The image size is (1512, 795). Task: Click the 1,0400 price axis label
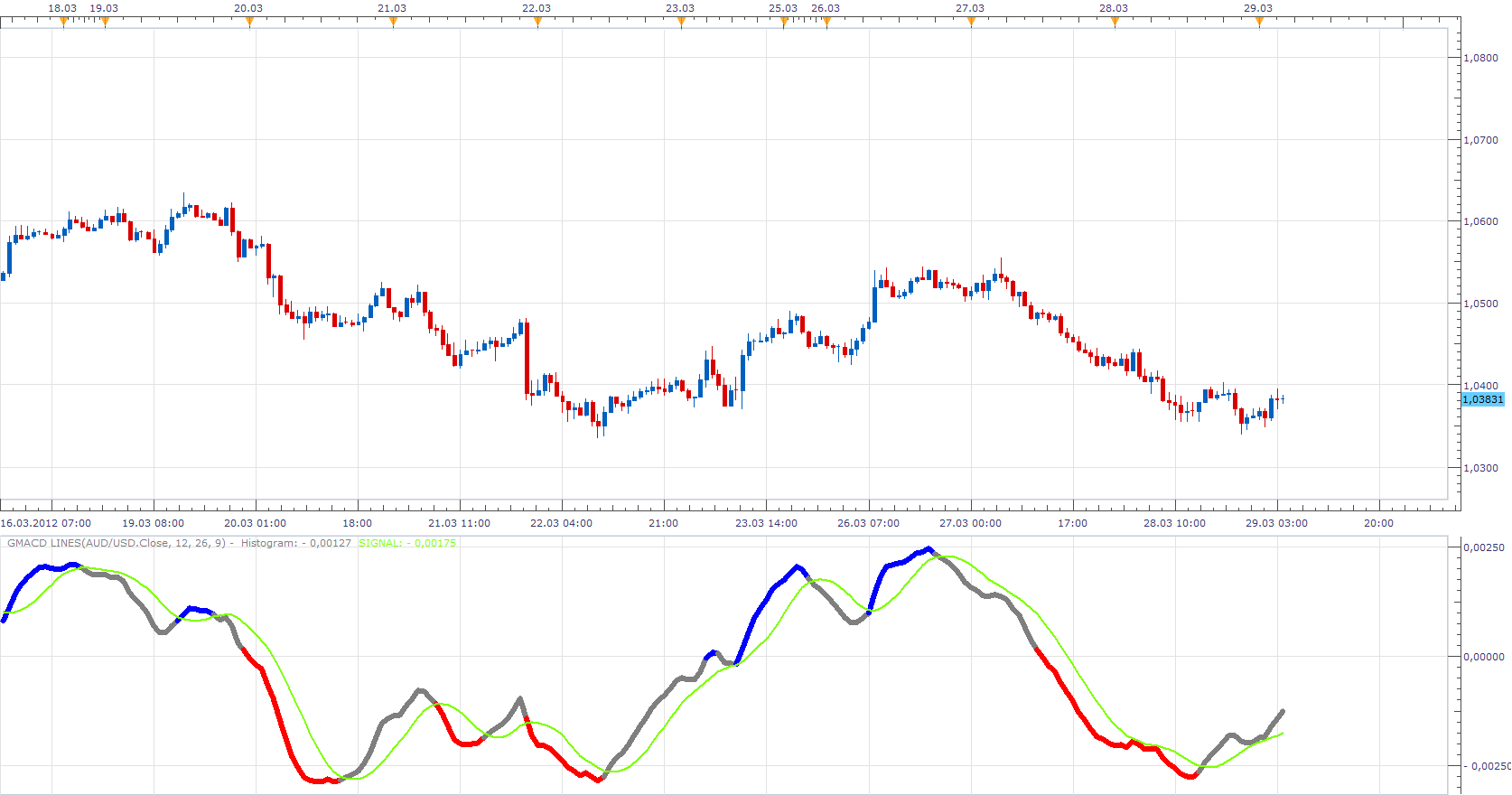[x=1480, y=386]
